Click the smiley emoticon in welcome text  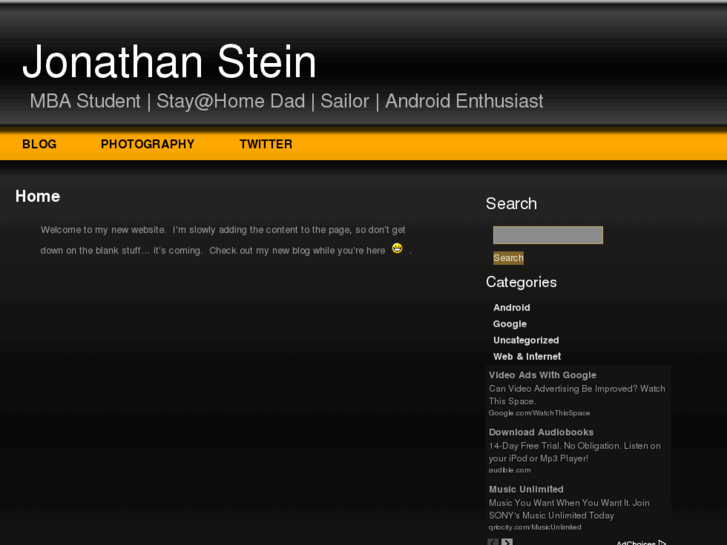[397, 248]
